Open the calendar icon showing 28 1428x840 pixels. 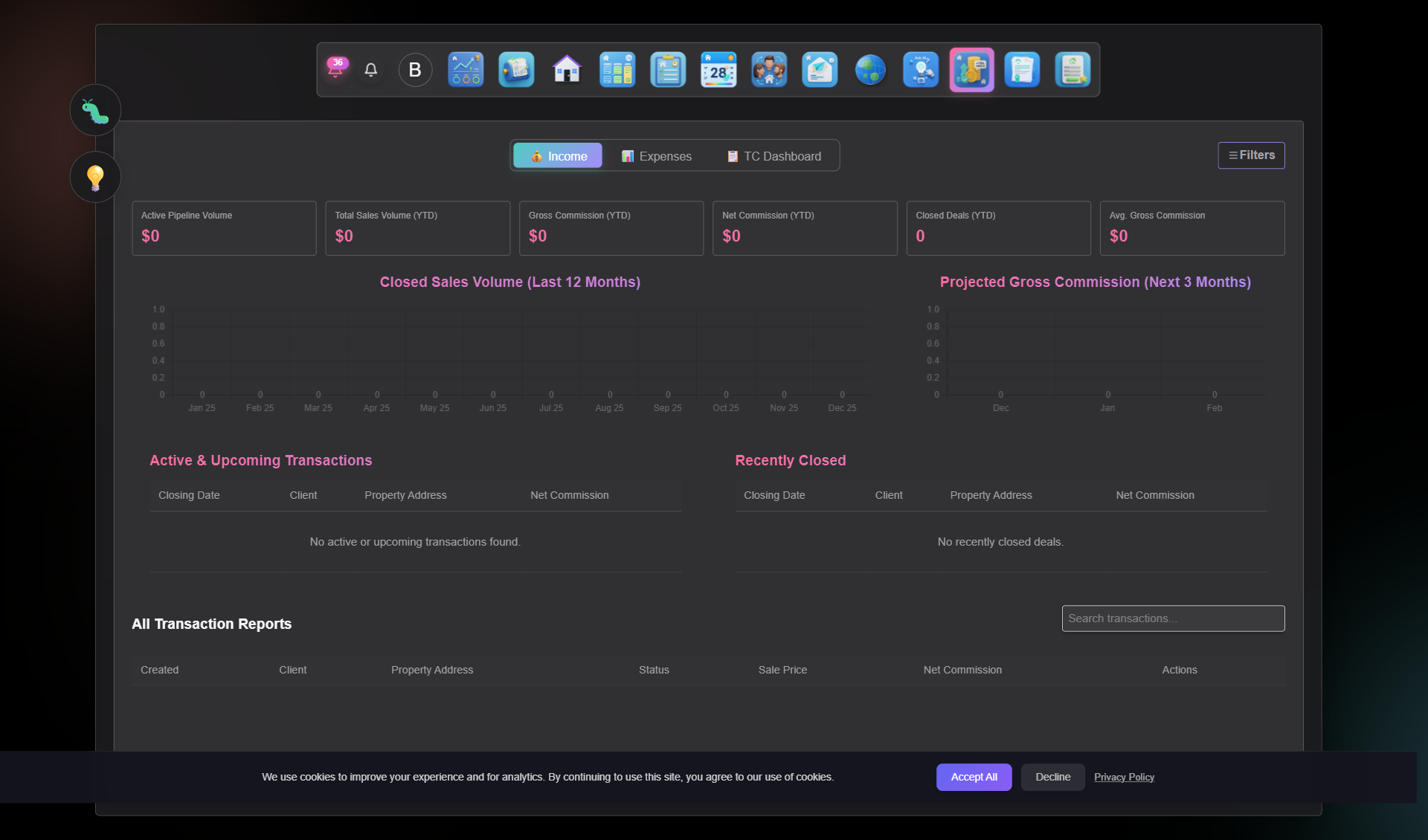coord(718,70)
